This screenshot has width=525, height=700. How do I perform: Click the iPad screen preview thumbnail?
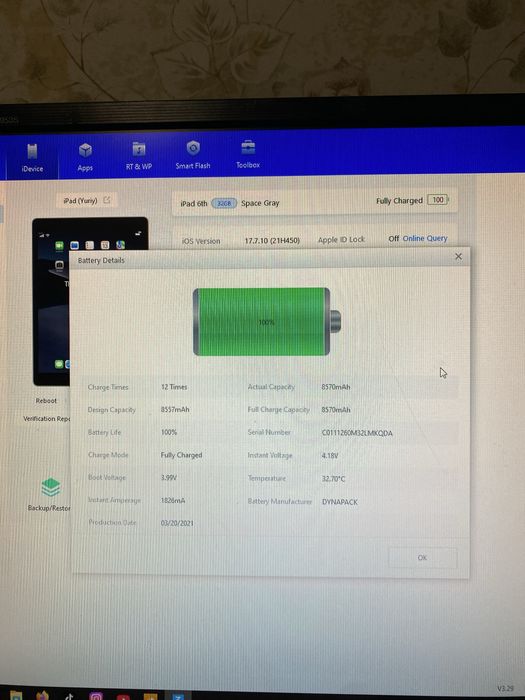(x=51, y=301)
